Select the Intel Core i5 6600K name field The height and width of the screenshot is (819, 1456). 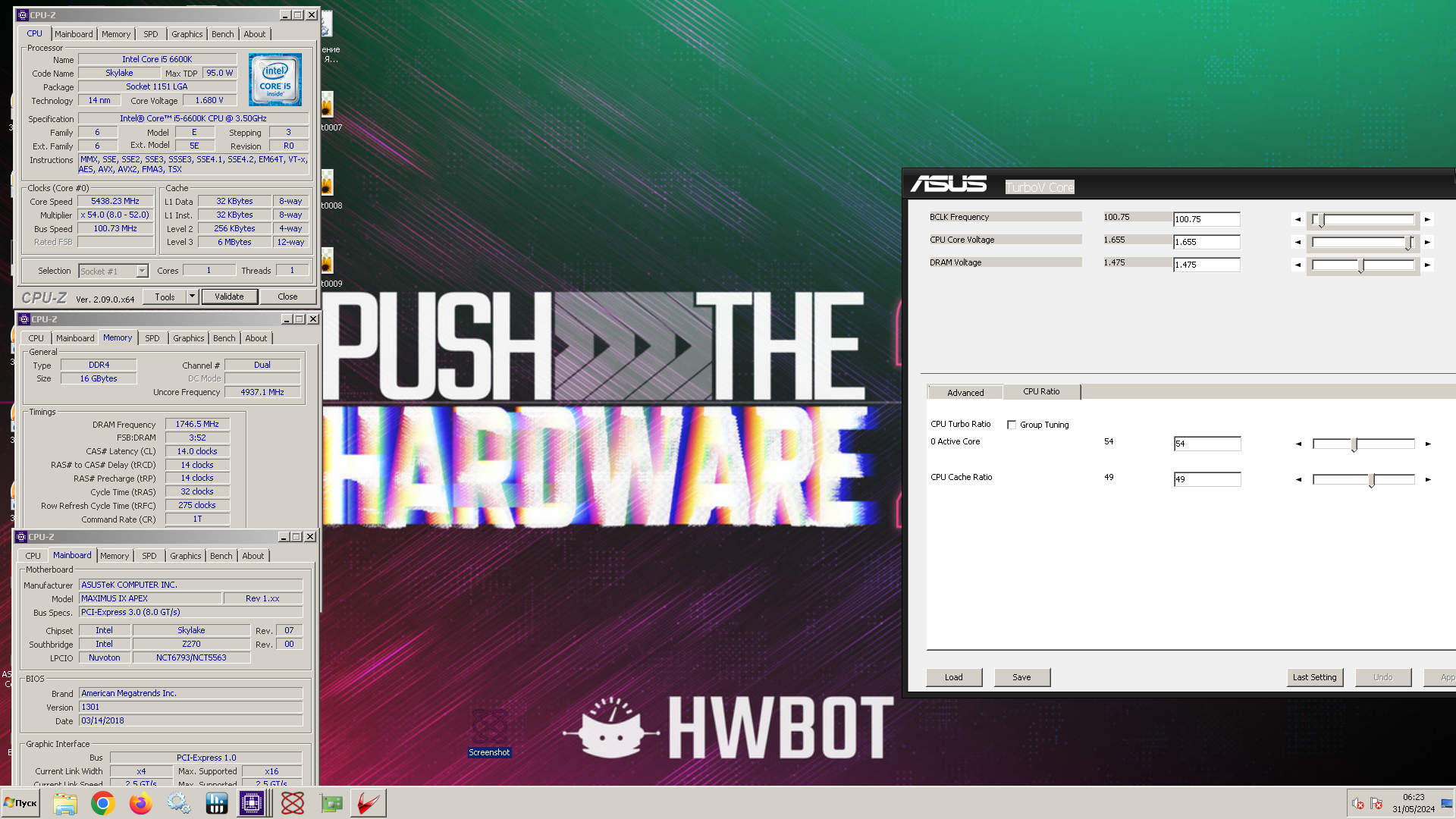pos(157,60)
